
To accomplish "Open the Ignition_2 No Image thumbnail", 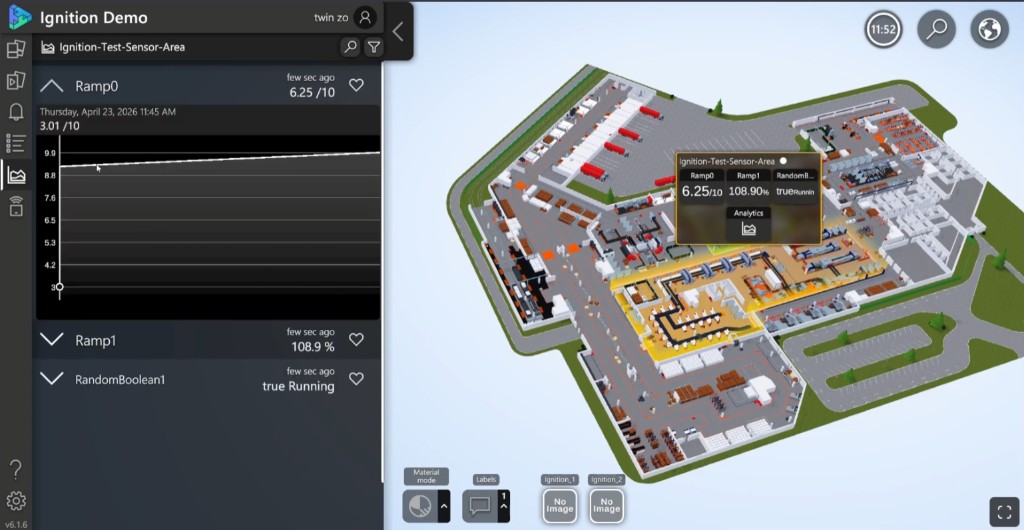I will tap(607, 506).
